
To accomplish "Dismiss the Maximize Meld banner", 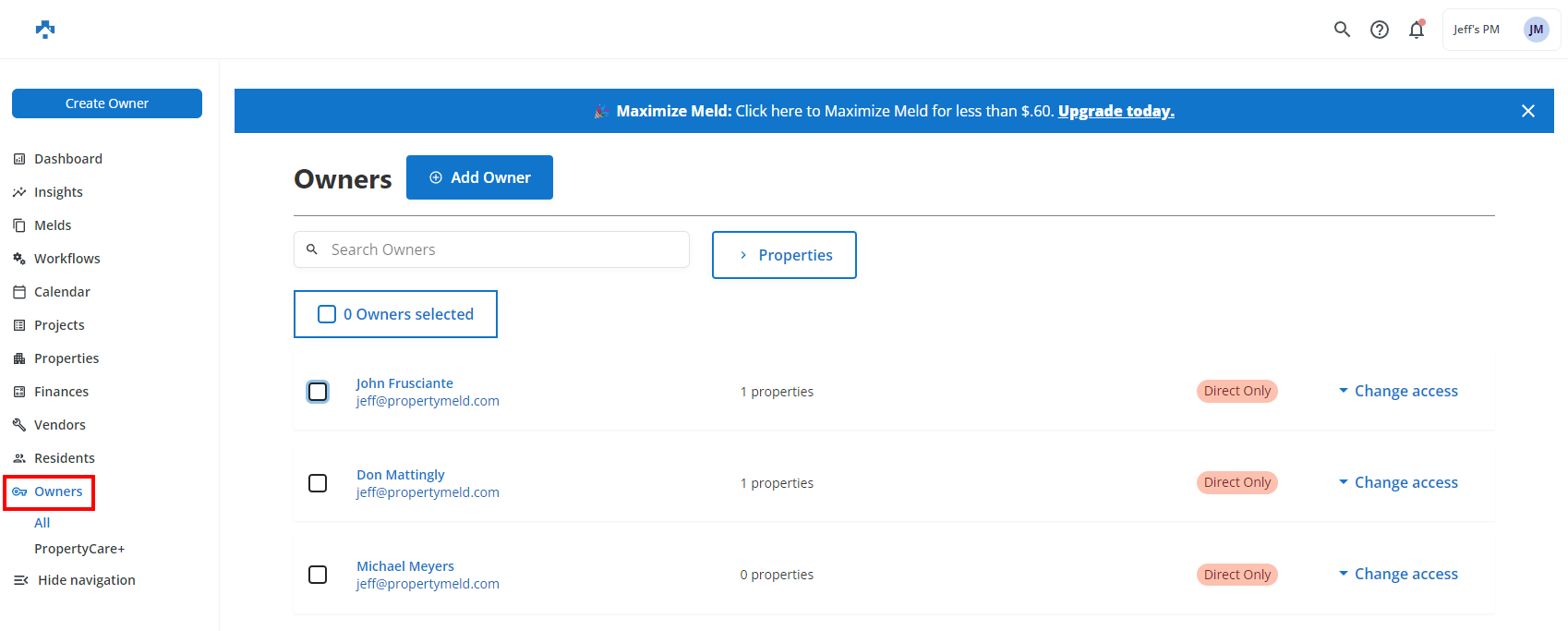I will [x=1527, y=111].
